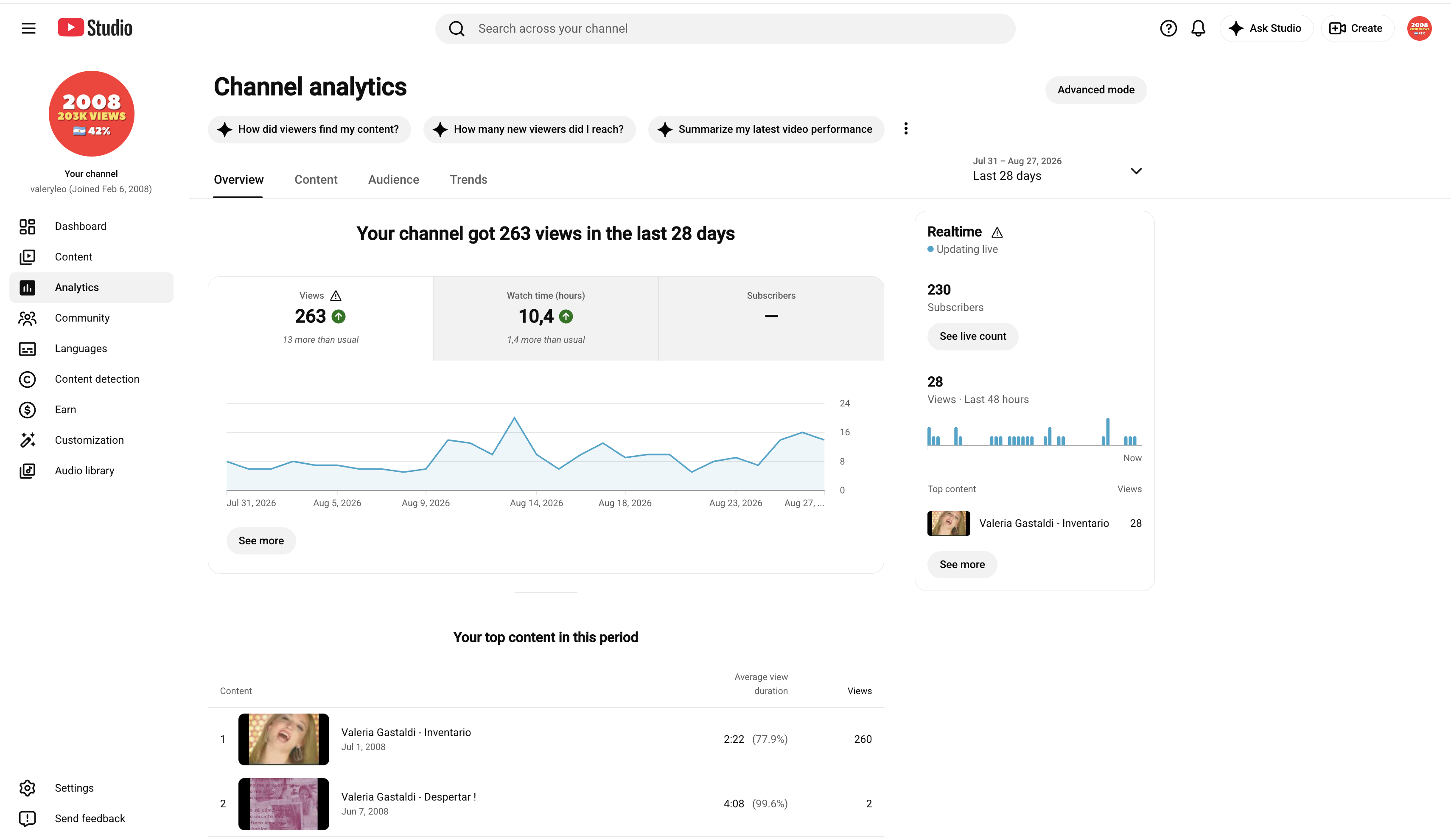Click the Realtime warning triangle icon
The width and height of the screenshot is (1451, 840).
tap(997, 232)
